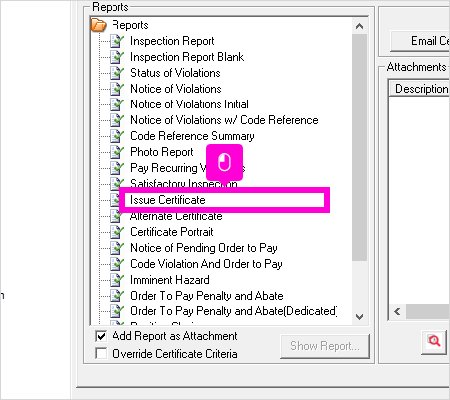
Task: Select Notice of Pending Order to Pay
Action: 204,248
